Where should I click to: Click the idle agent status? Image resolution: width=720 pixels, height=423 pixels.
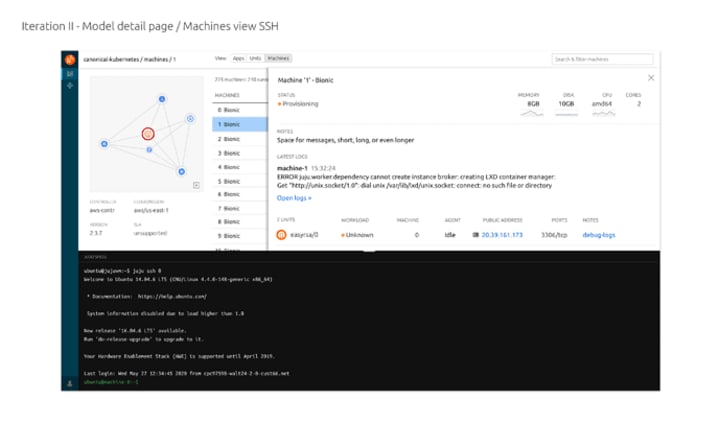(450, 235)
